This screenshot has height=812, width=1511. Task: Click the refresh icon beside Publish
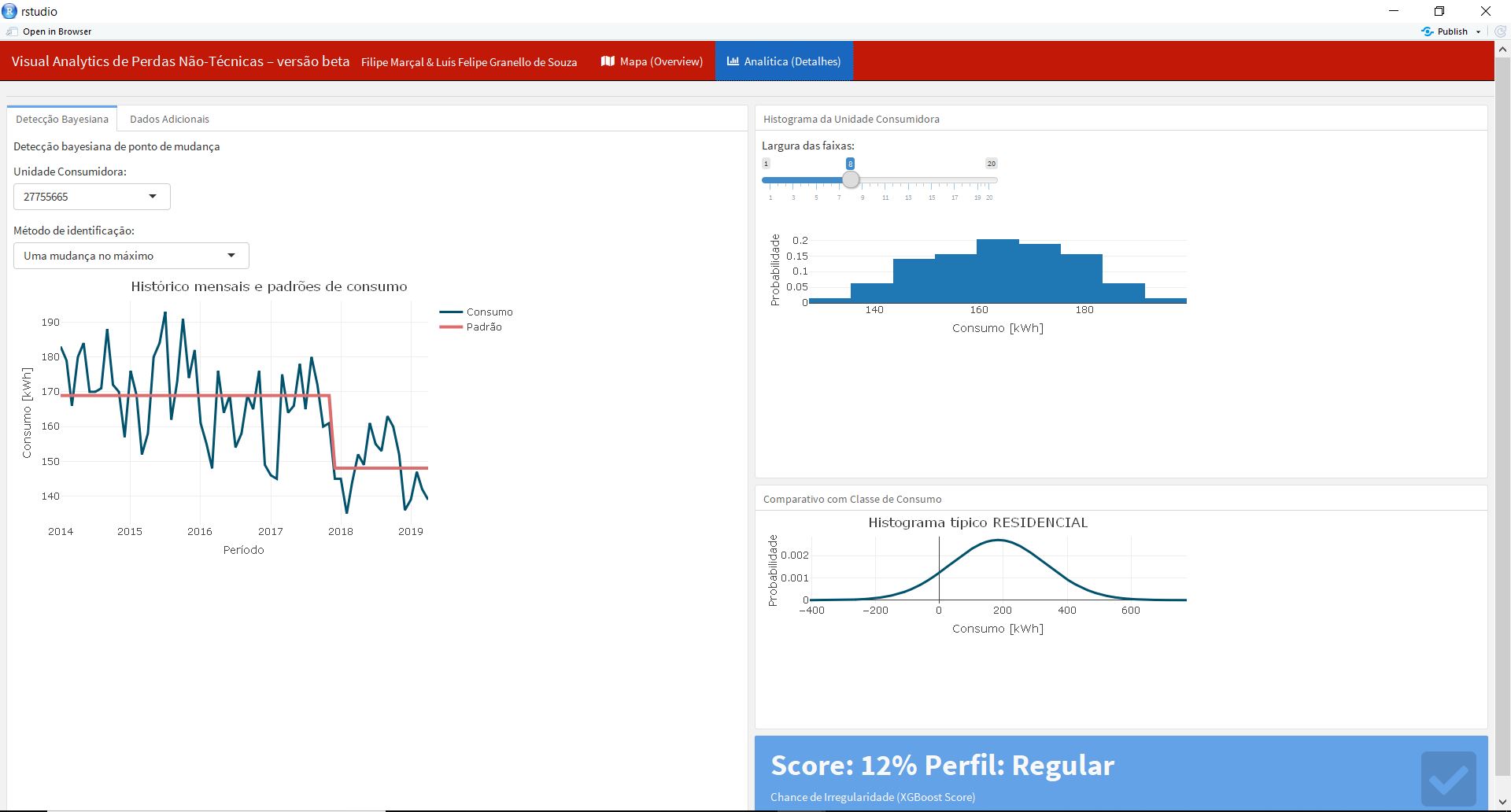pyautogui.click(x=1500, y=31)
